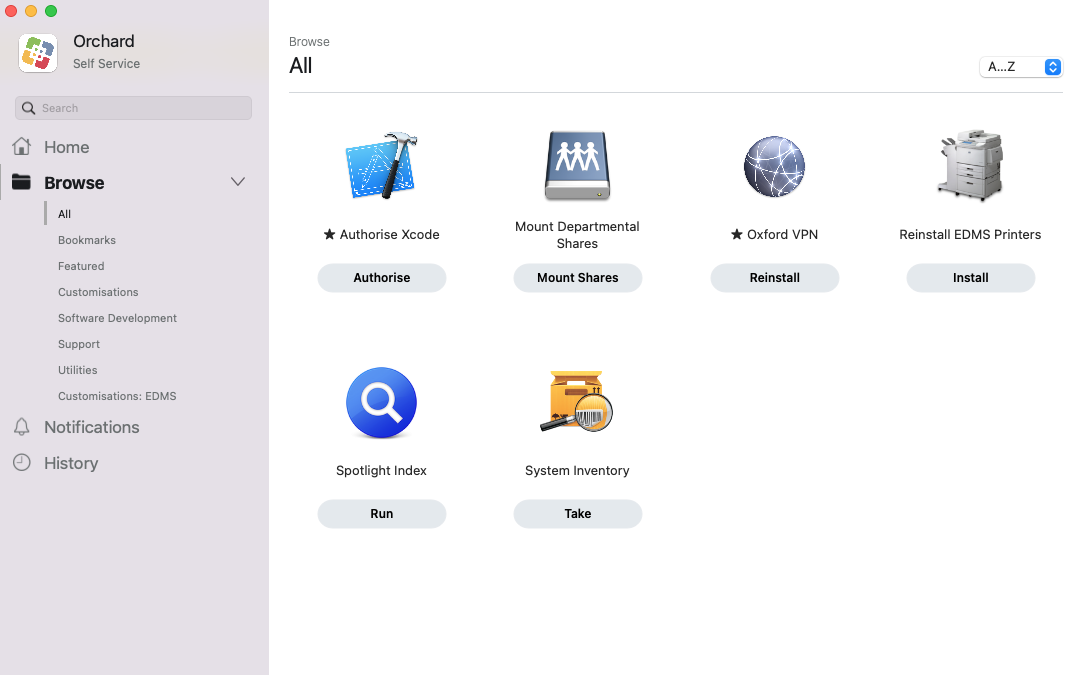Open the Mount Departmental Shares drive icon
1075x675 pixels.
(577, 166)
